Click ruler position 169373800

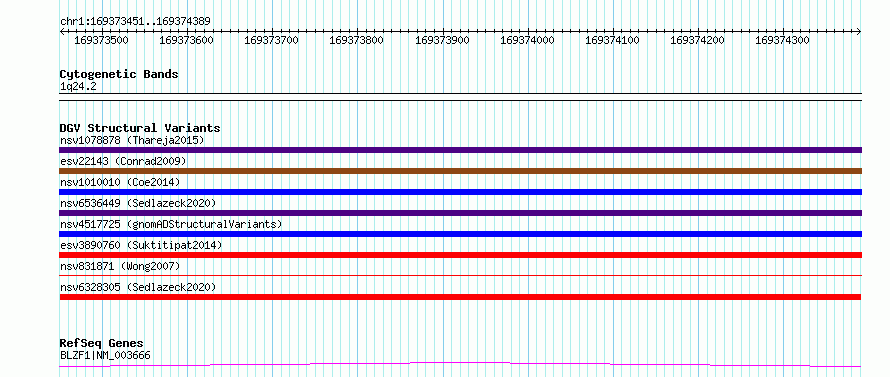(x=356, y=40)
